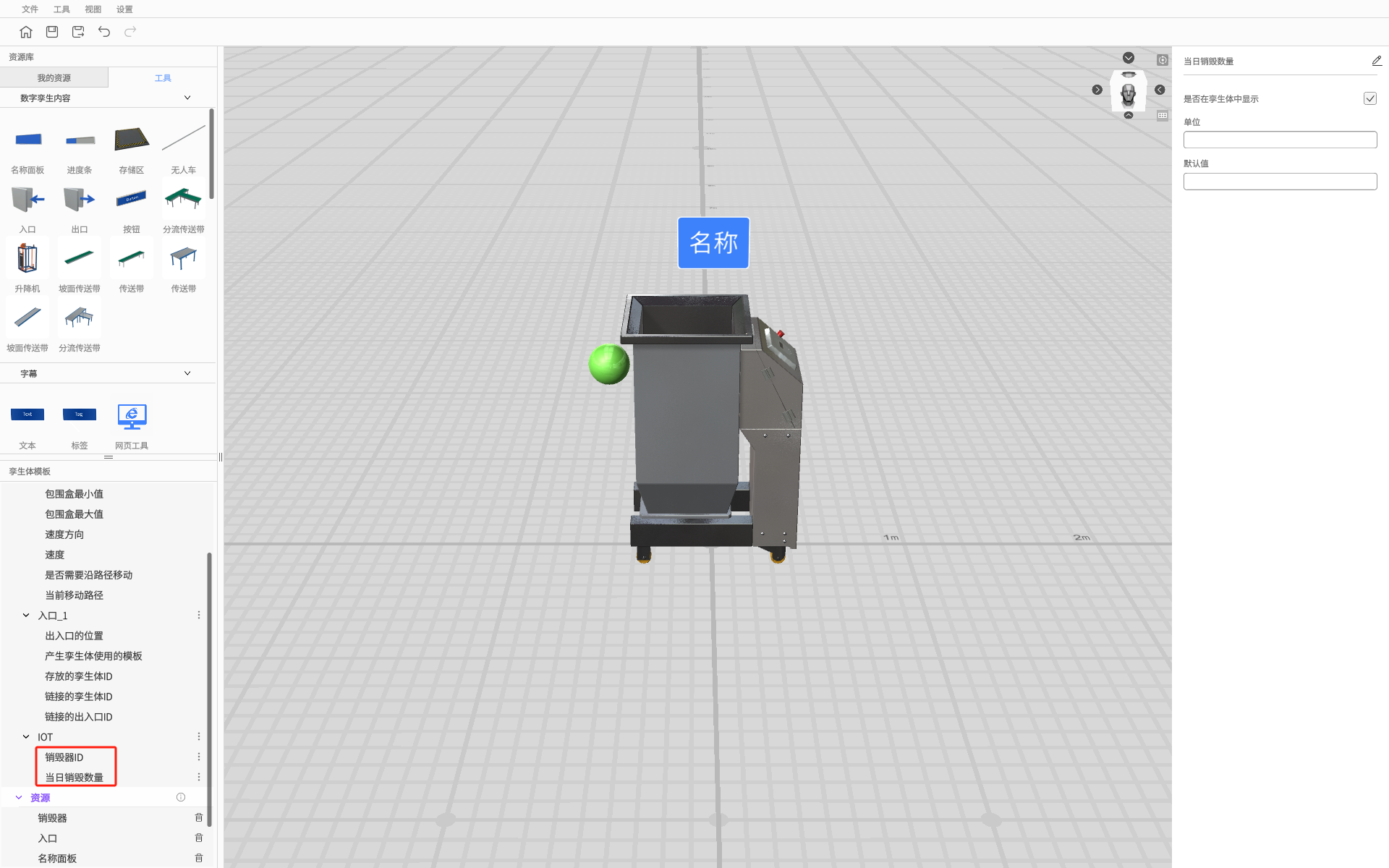1389x868 pixels.
Task: Switch to the 我的资源 tab
Action: (x=54, y=77)
